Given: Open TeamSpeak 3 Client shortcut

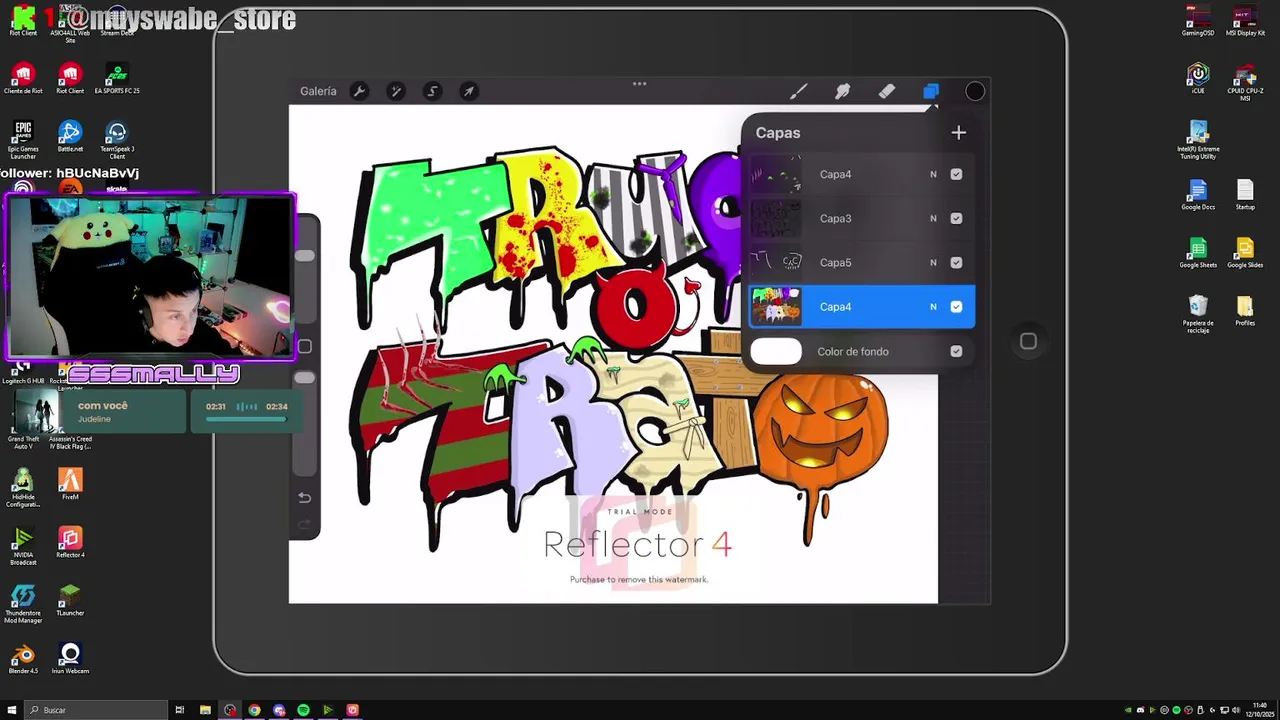Looking at the screenshot, I should [x=117, y=139].
